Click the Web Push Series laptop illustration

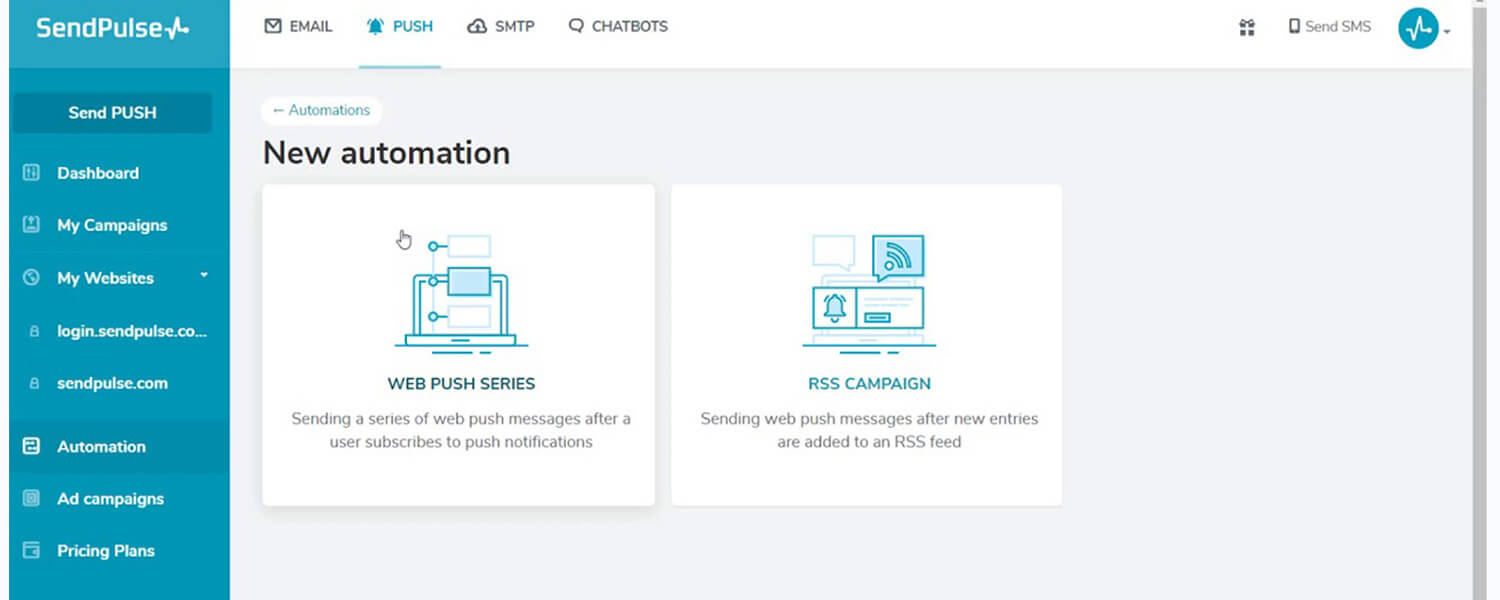461,293
